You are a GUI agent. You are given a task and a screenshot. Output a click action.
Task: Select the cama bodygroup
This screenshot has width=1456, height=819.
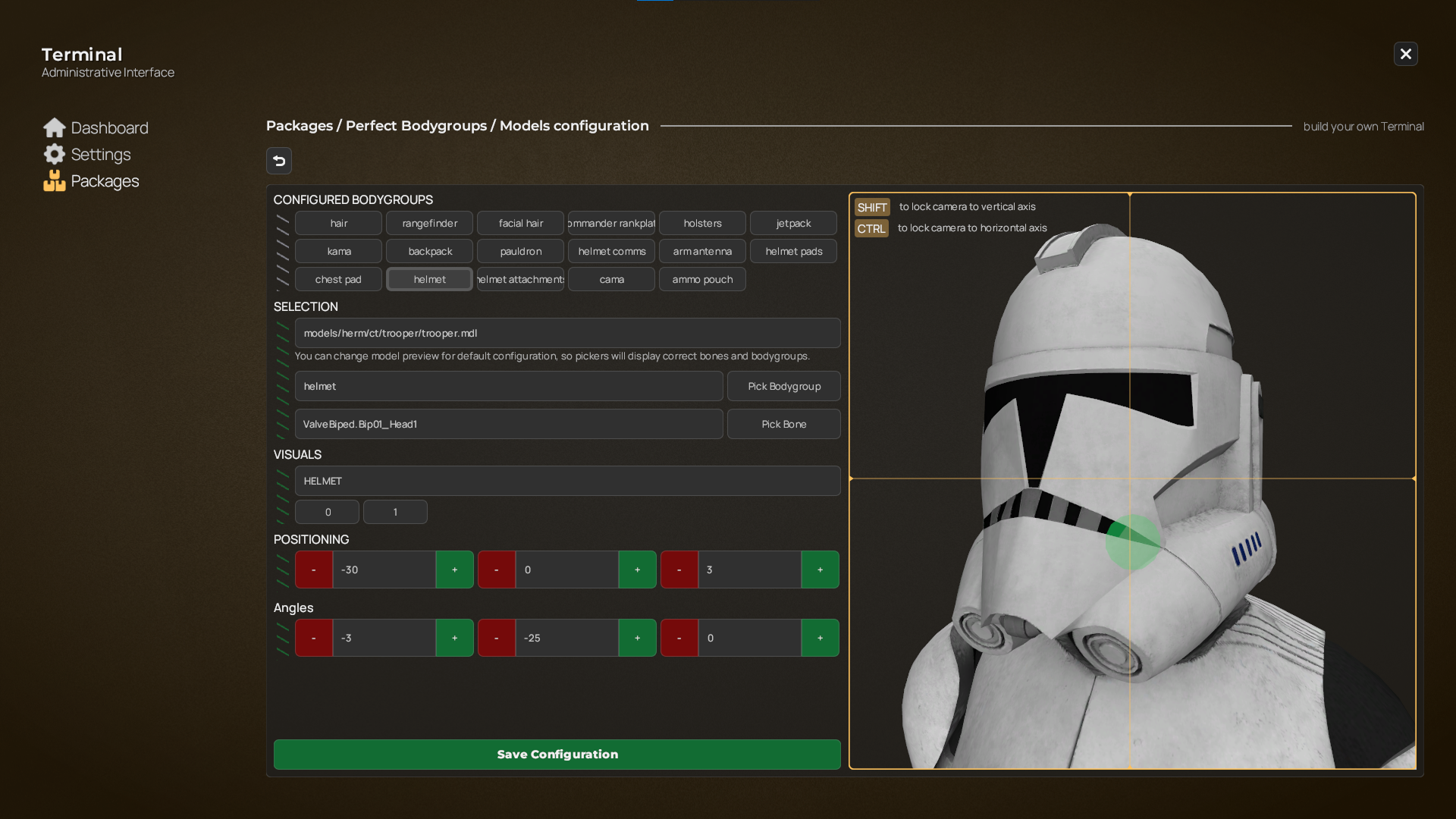click(x=611, y=279)
